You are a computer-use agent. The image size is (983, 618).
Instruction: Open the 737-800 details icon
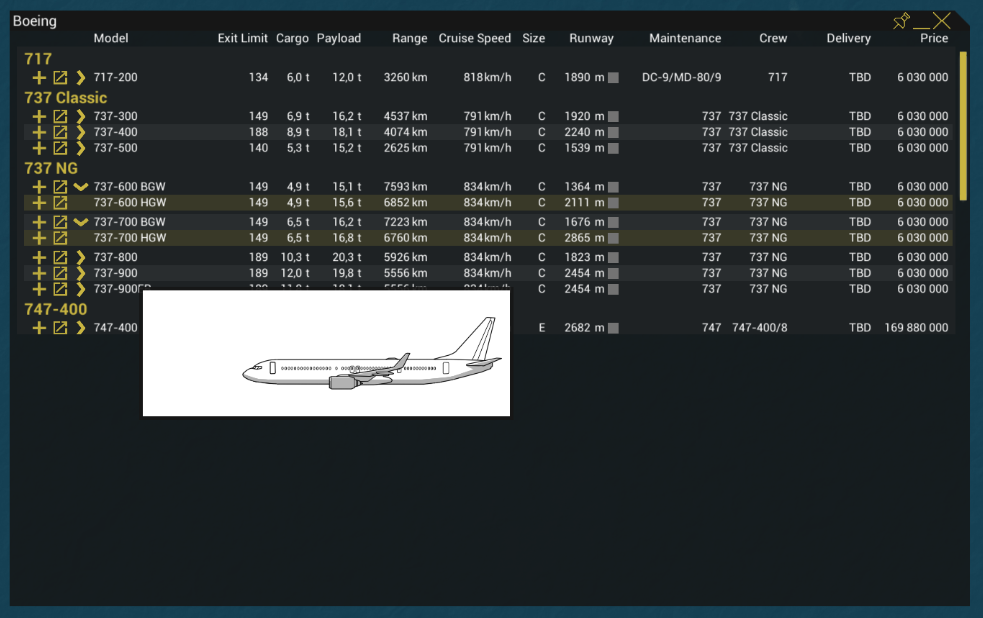[60, 258]
